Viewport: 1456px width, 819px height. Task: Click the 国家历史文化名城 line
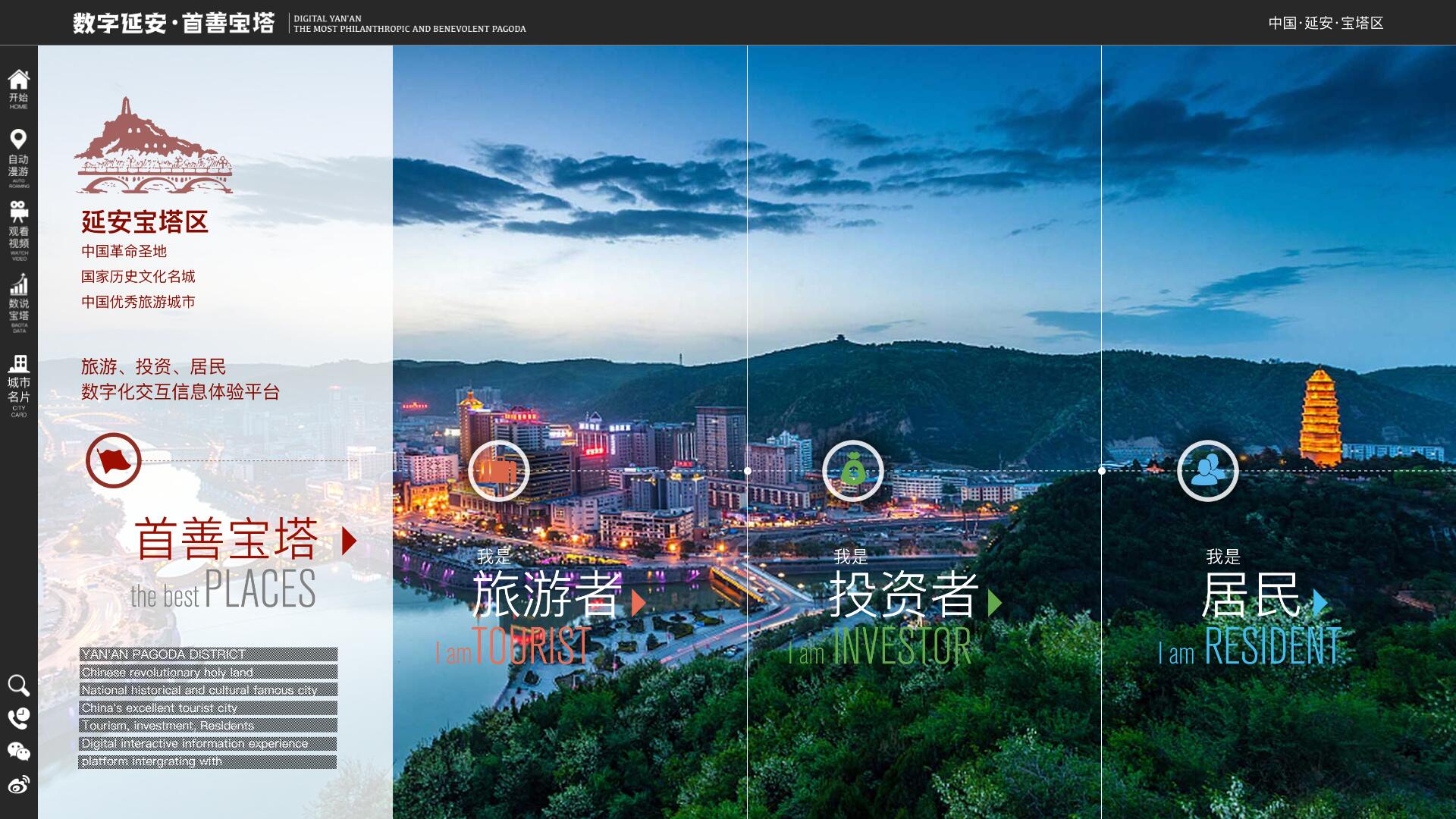138,276
